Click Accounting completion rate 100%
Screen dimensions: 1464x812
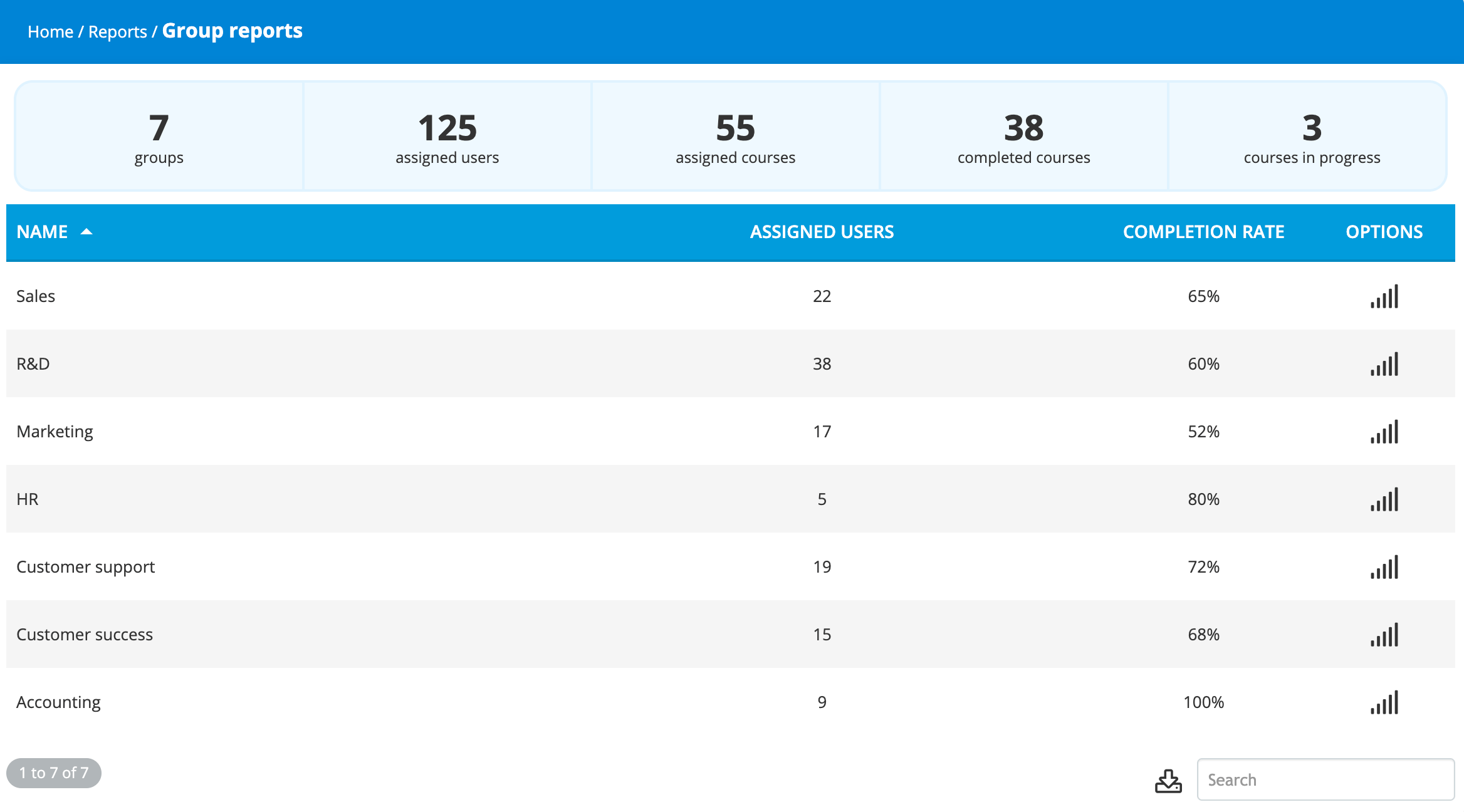(1203, 702)
